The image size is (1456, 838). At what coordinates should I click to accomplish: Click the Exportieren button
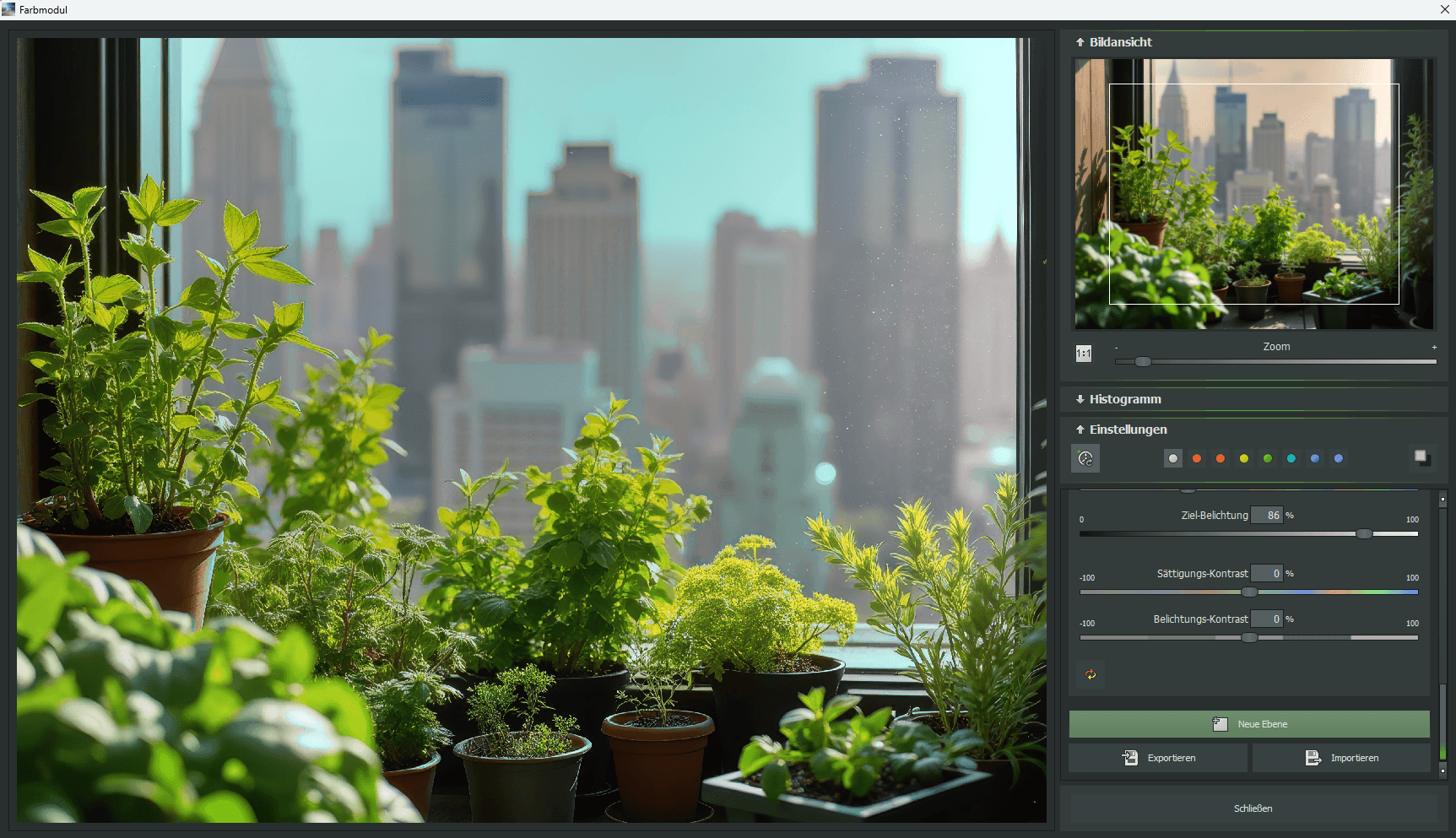point(1158,758)
